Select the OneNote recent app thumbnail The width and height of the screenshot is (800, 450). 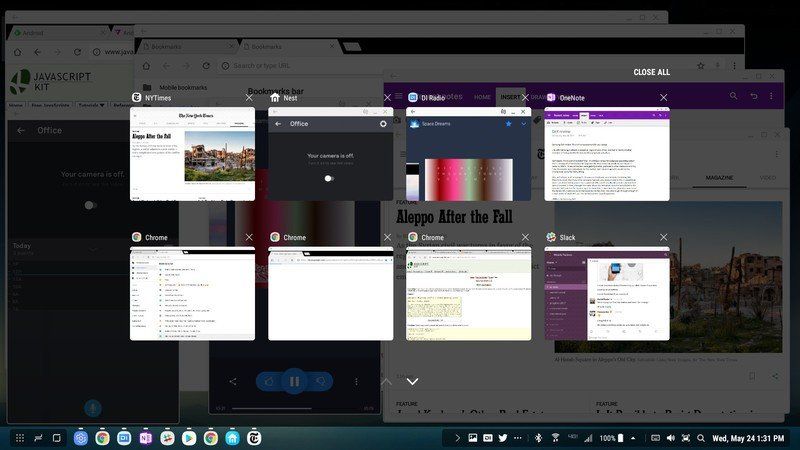click(607, 154)
